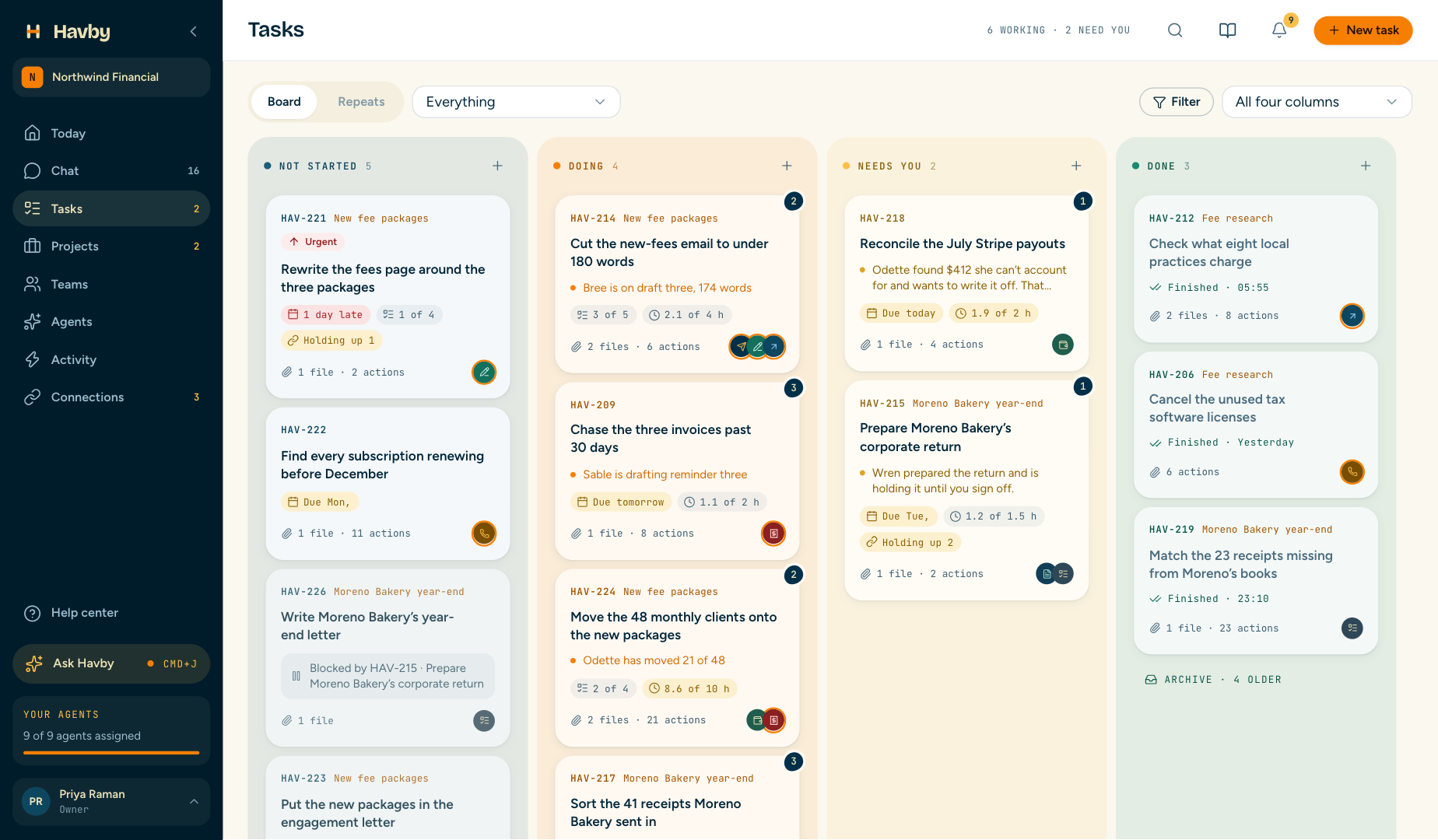Click the green agent avatar on HAV-218
Image resolution: width=1438 pixels, height=840 pixels.
[1063, 345]
